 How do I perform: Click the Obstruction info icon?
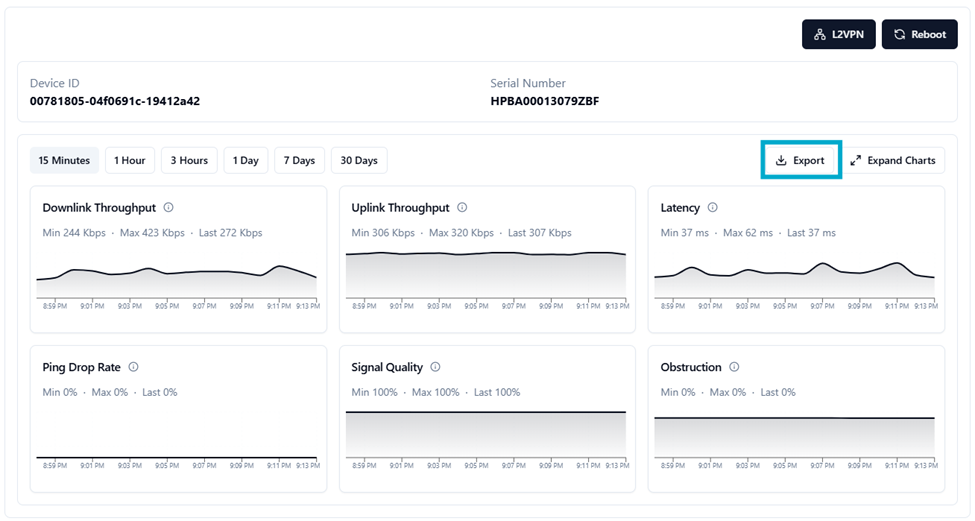pos(734,367)
